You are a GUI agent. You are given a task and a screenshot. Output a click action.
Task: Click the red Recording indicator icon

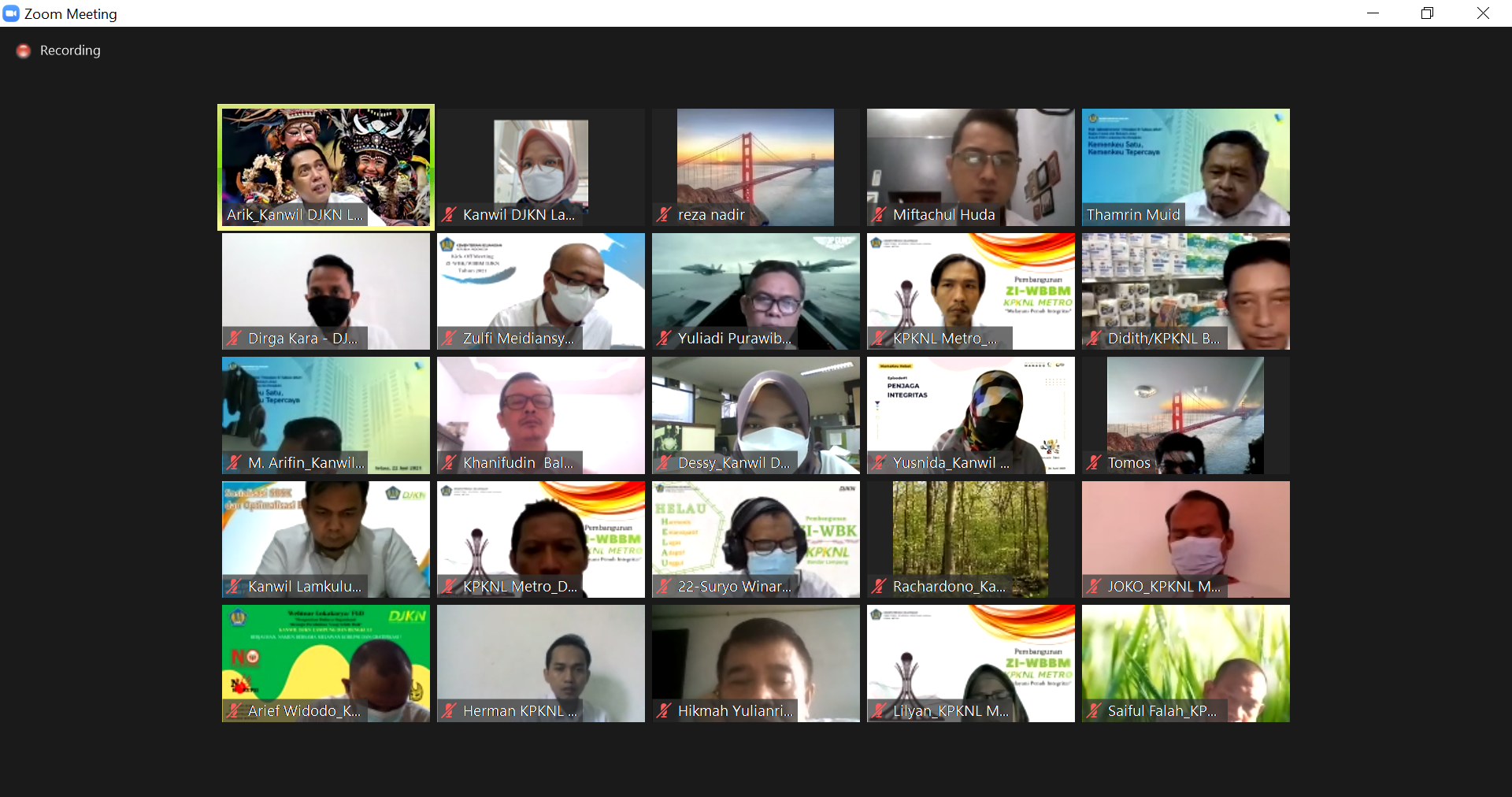24,51
